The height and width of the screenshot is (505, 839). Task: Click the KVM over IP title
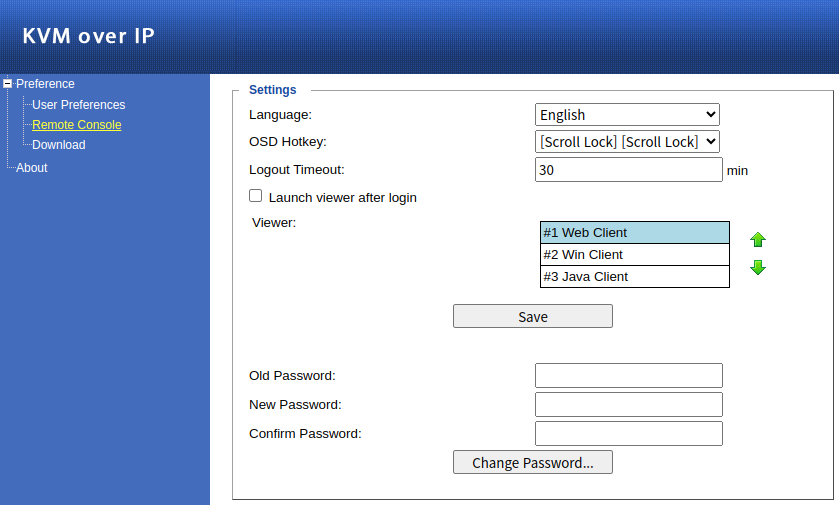pyautogui.click(x=89, y=36)
